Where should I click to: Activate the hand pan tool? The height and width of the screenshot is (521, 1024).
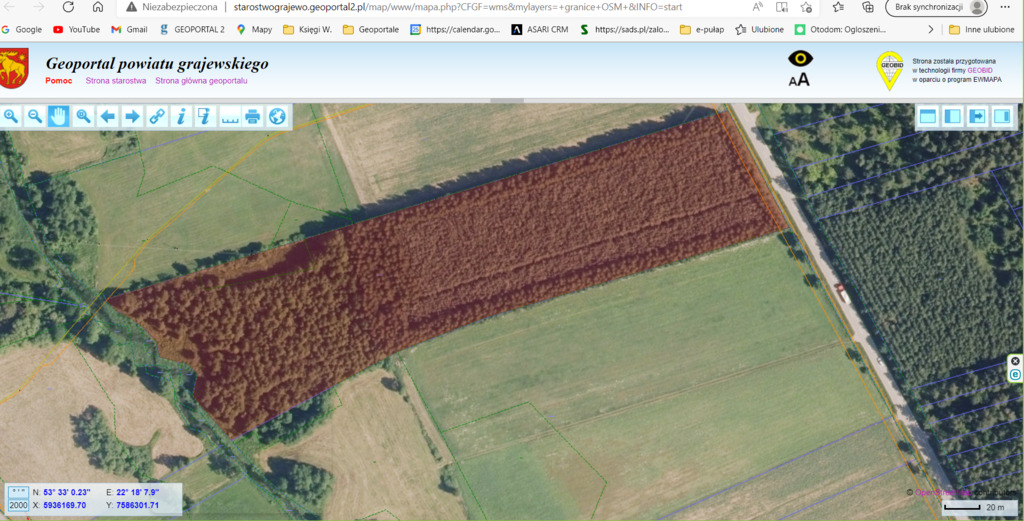[59, 116]
